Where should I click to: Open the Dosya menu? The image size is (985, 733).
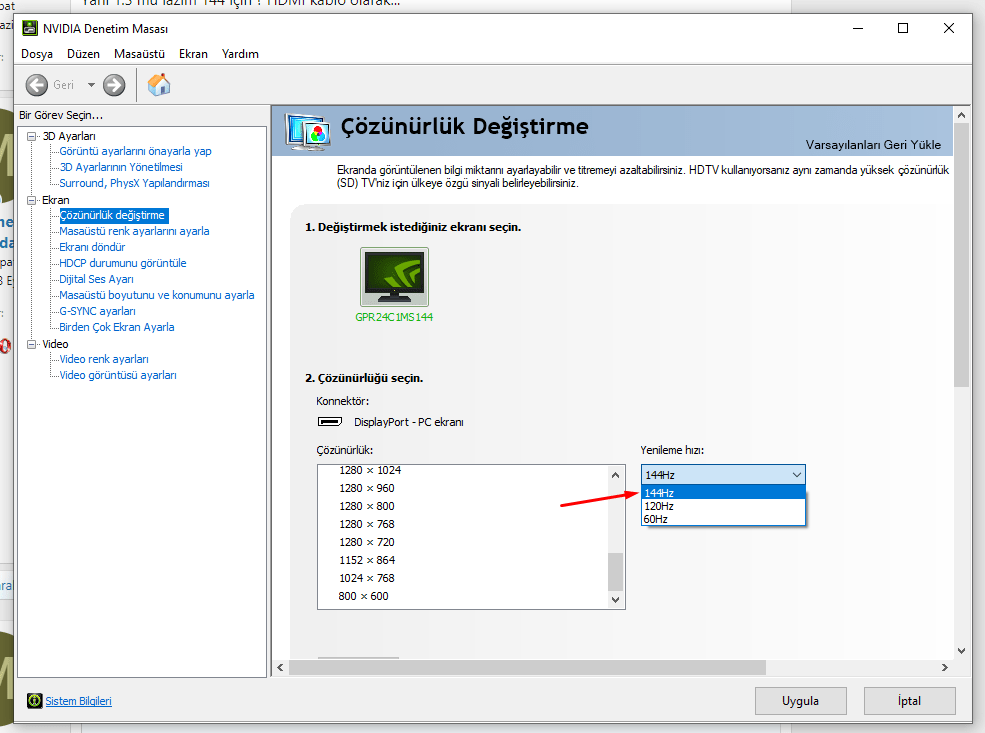pyautogui.click(x=37, y=54)
